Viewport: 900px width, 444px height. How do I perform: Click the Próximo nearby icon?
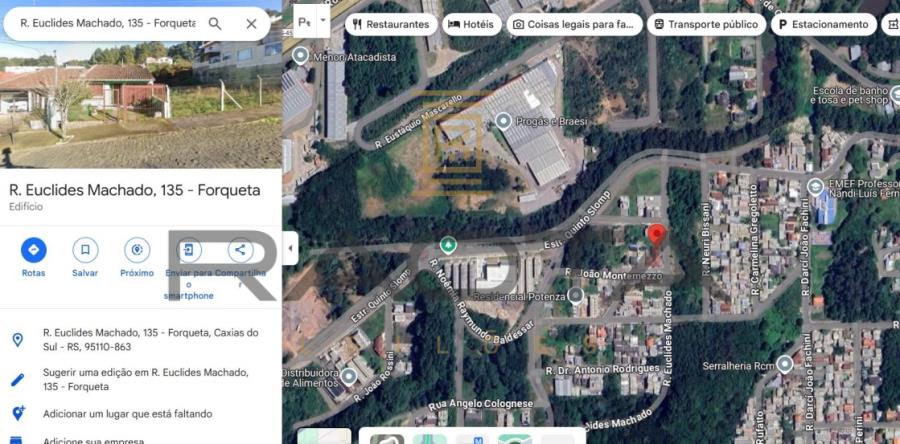[x=137, y=250]
